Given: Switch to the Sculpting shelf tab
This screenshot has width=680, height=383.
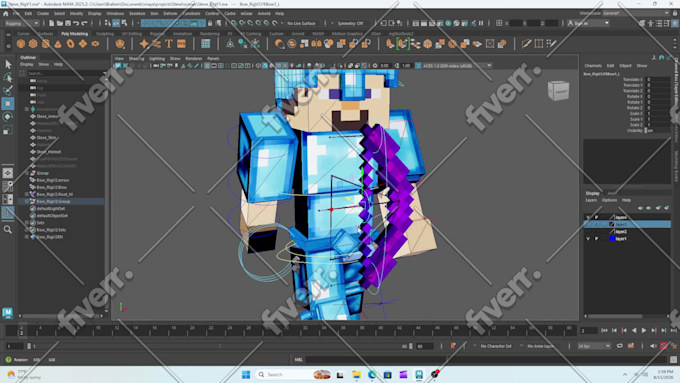Looking at the screenshot, I should [105, 34].
